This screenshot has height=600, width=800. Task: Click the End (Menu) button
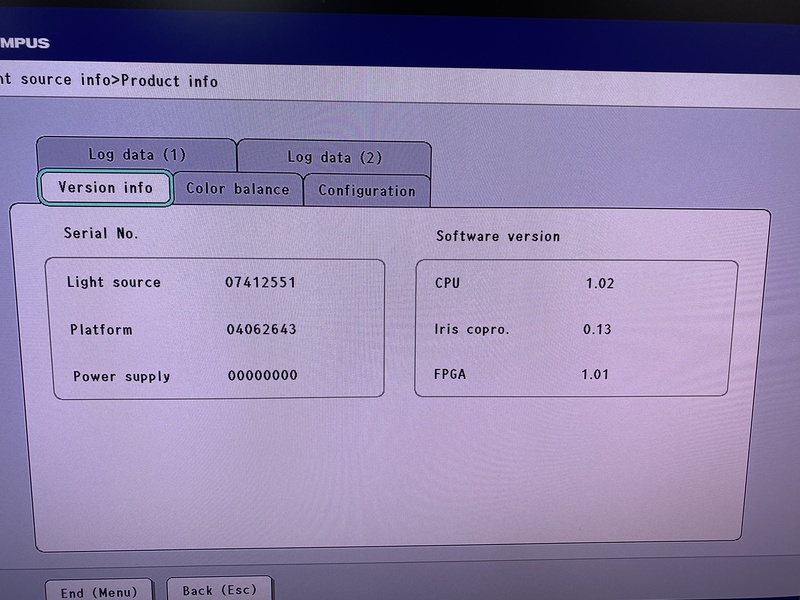click(x=99, y=591)
